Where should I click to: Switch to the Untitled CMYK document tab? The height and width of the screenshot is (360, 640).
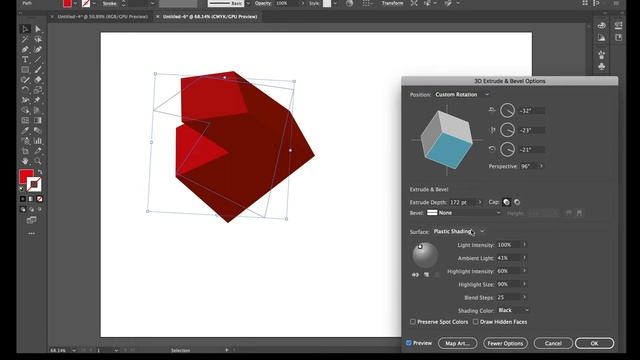click(x=210, y=17)
